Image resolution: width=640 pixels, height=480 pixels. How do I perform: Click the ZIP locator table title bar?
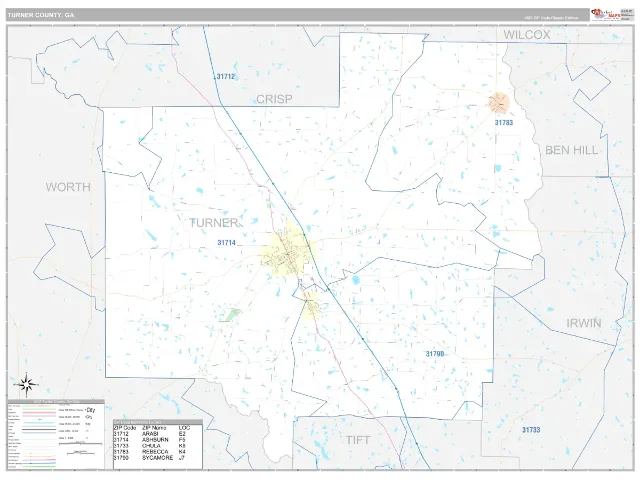(158, 422)
